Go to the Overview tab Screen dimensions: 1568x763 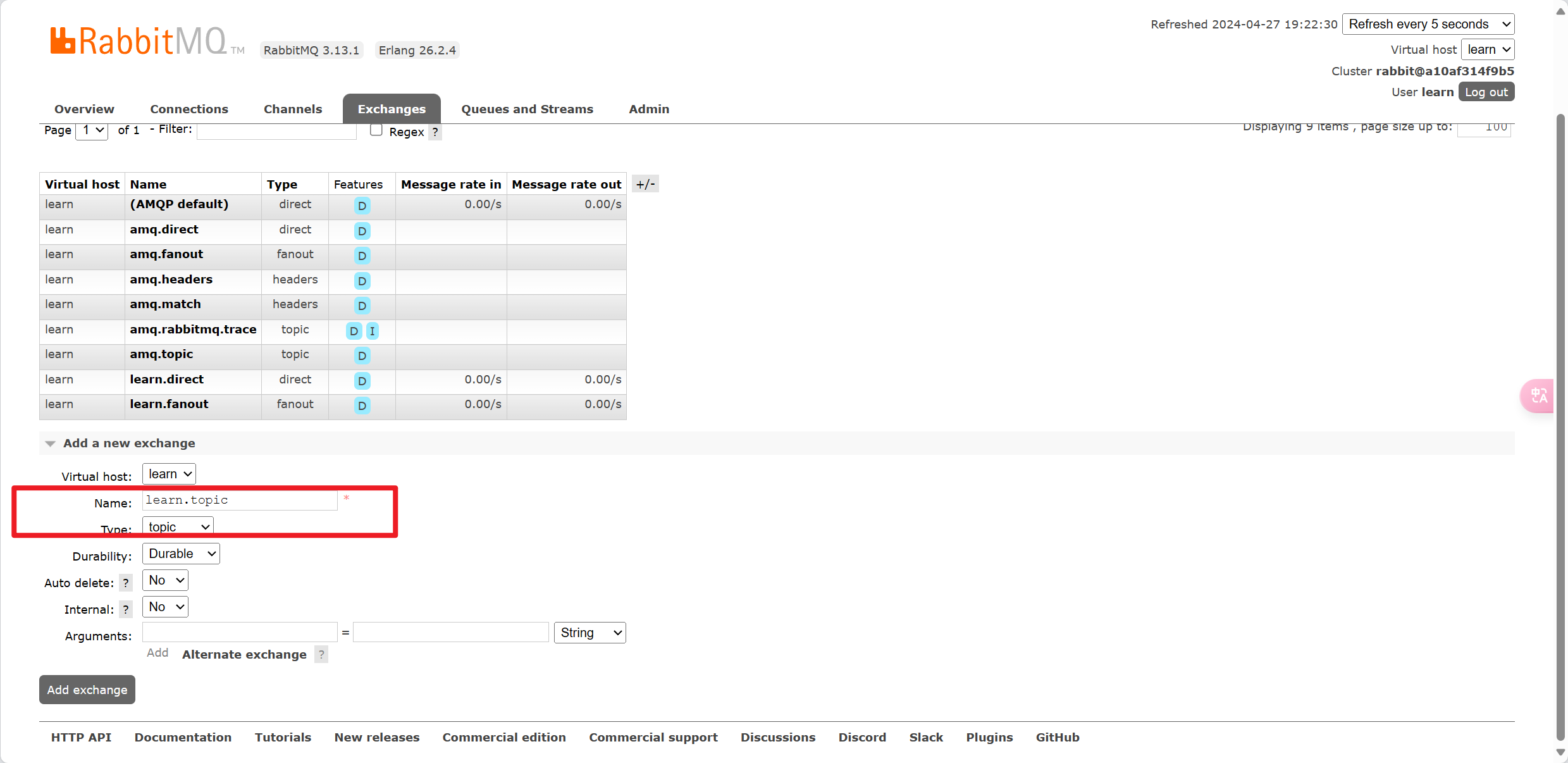click(84, 109)
